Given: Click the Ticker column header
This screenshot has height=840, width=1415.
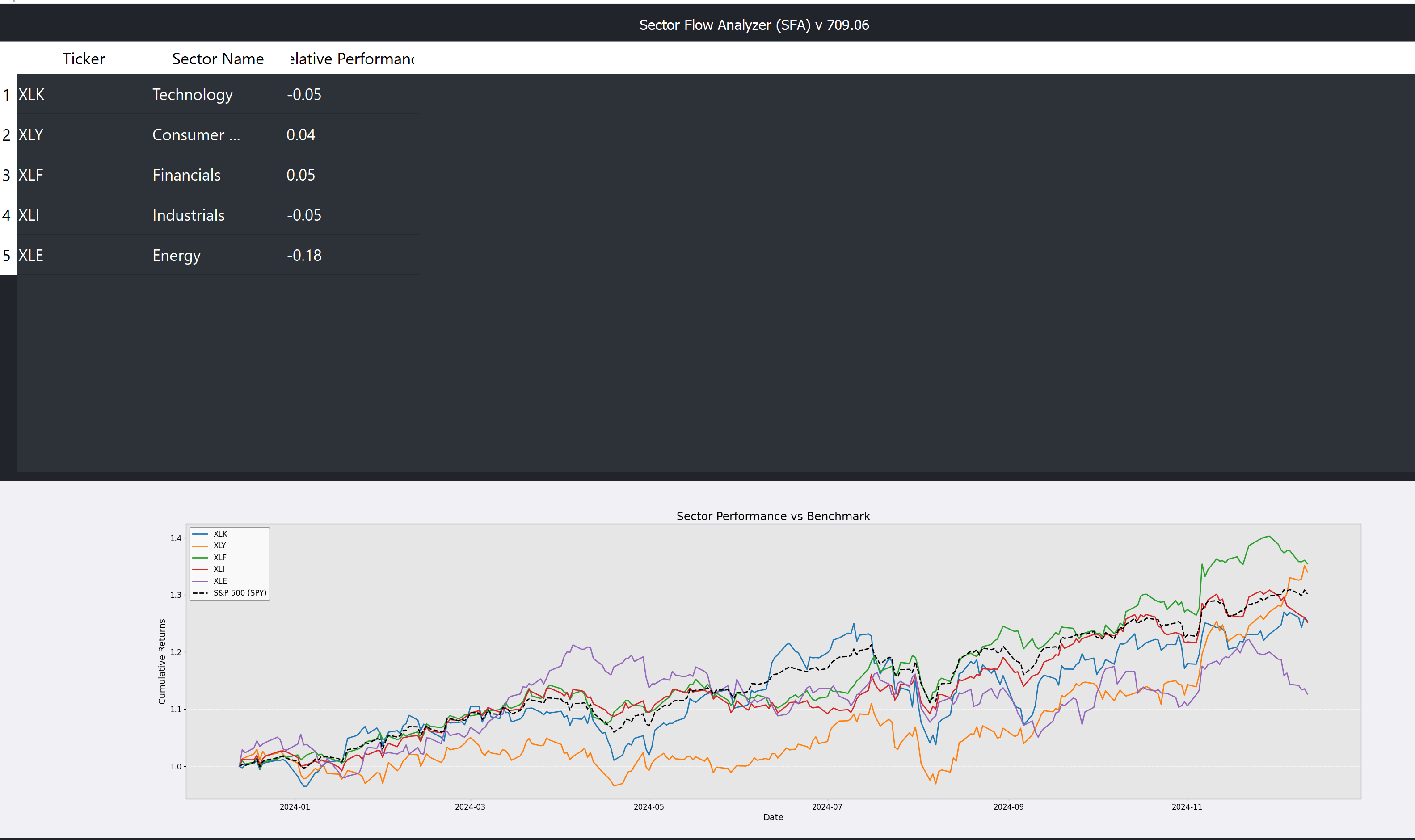Looking at the screenshot, I should (83, 59).
